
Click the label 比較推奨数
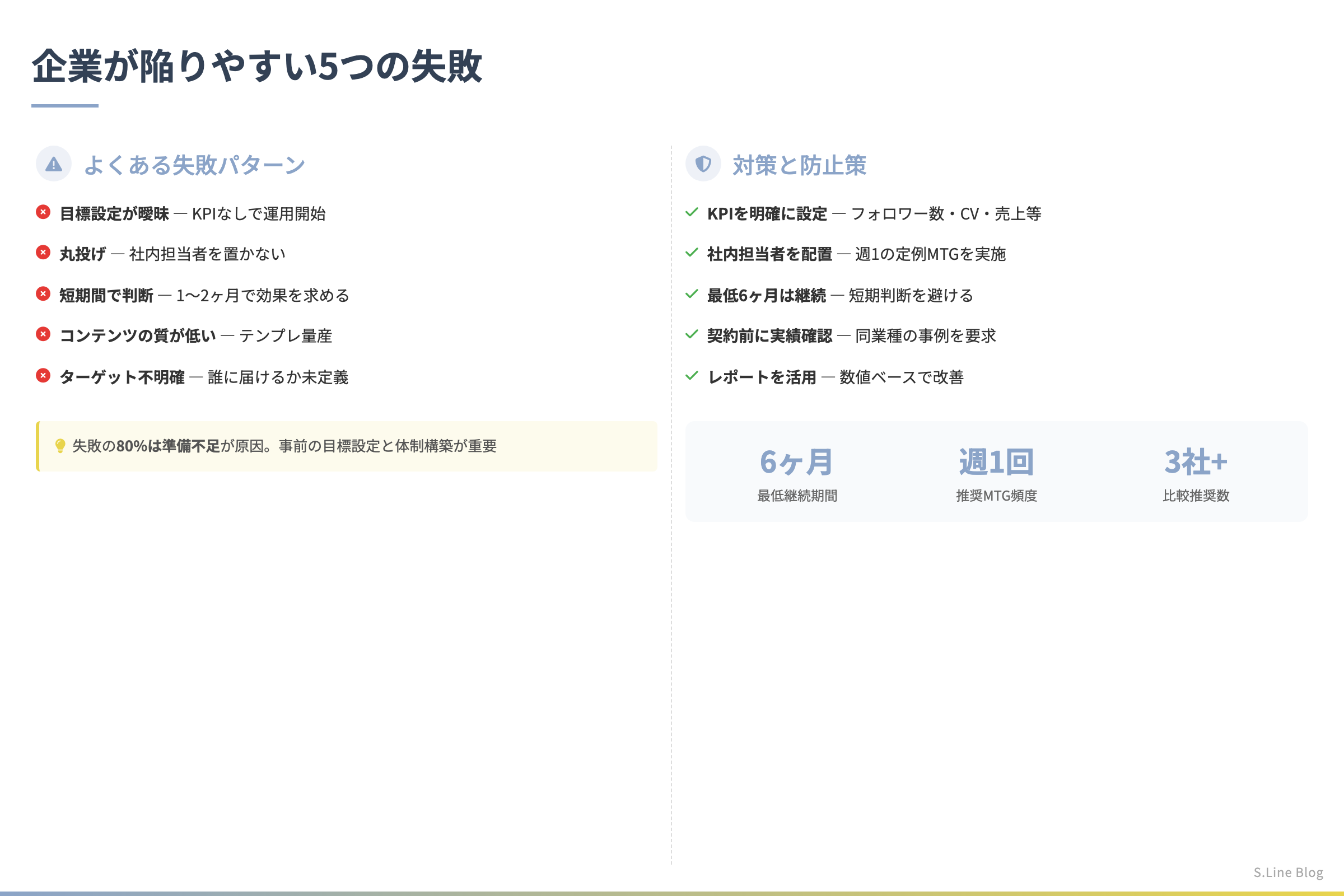(1196, 496)
